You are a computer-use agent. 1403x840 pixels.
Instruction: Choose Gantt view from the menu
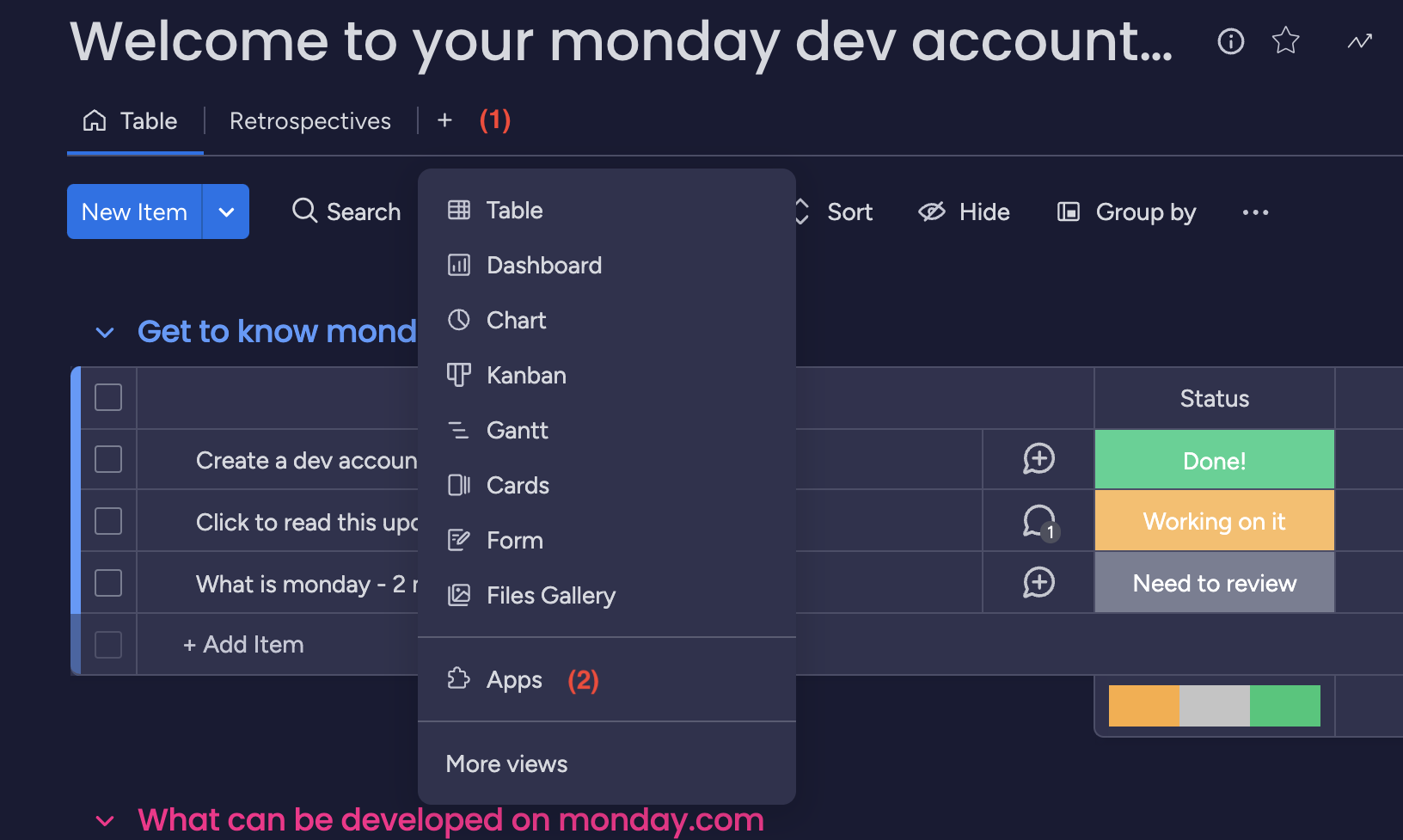607,430
